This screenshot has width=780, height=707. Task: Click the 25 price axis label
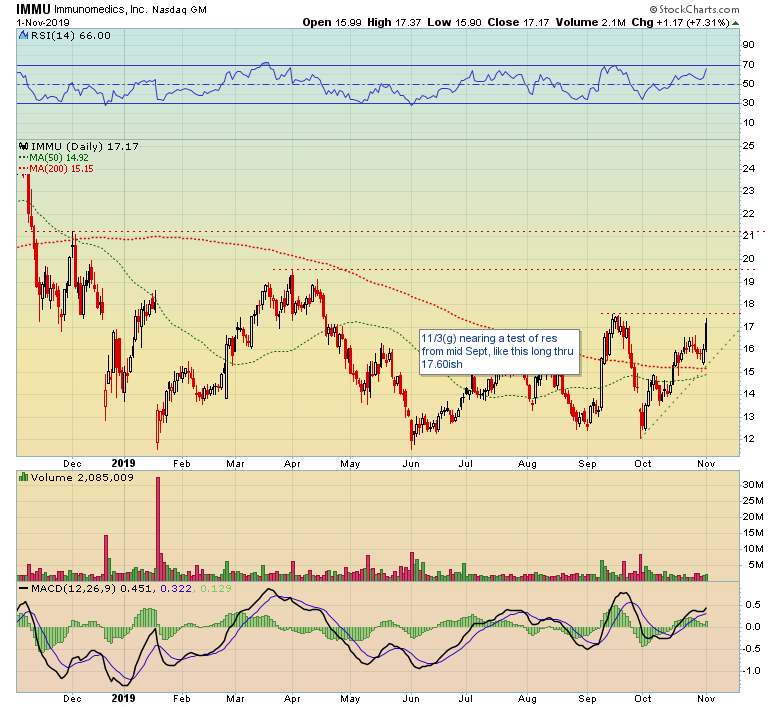[x=748, y=146]
